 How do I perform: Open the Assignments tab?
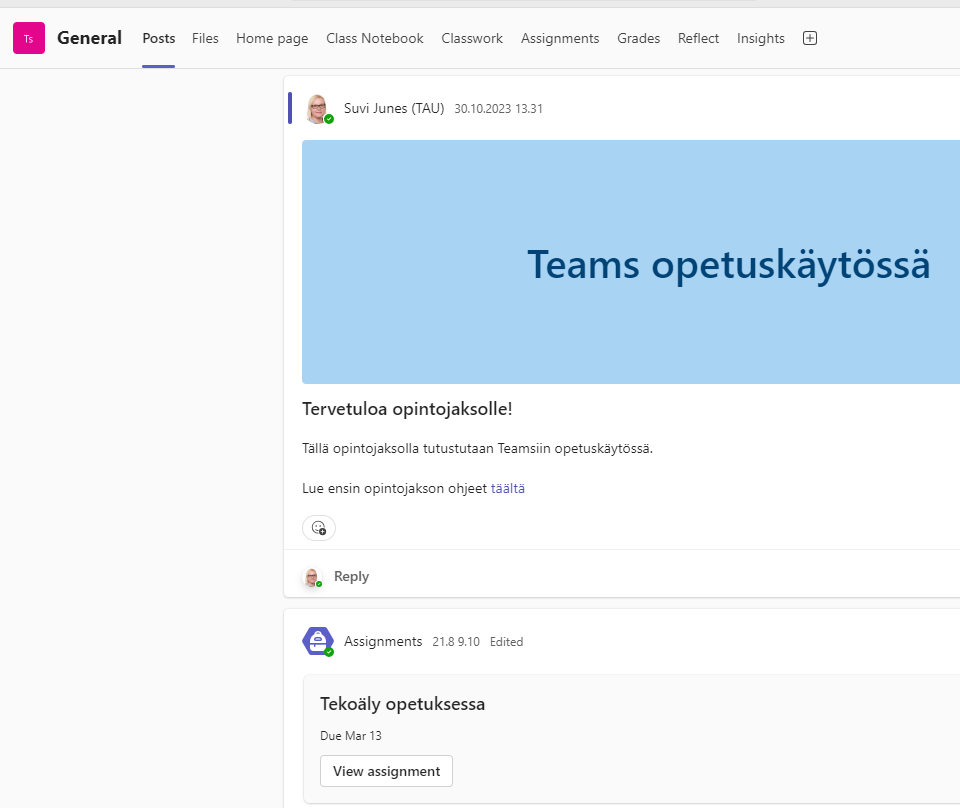point(560,38)
